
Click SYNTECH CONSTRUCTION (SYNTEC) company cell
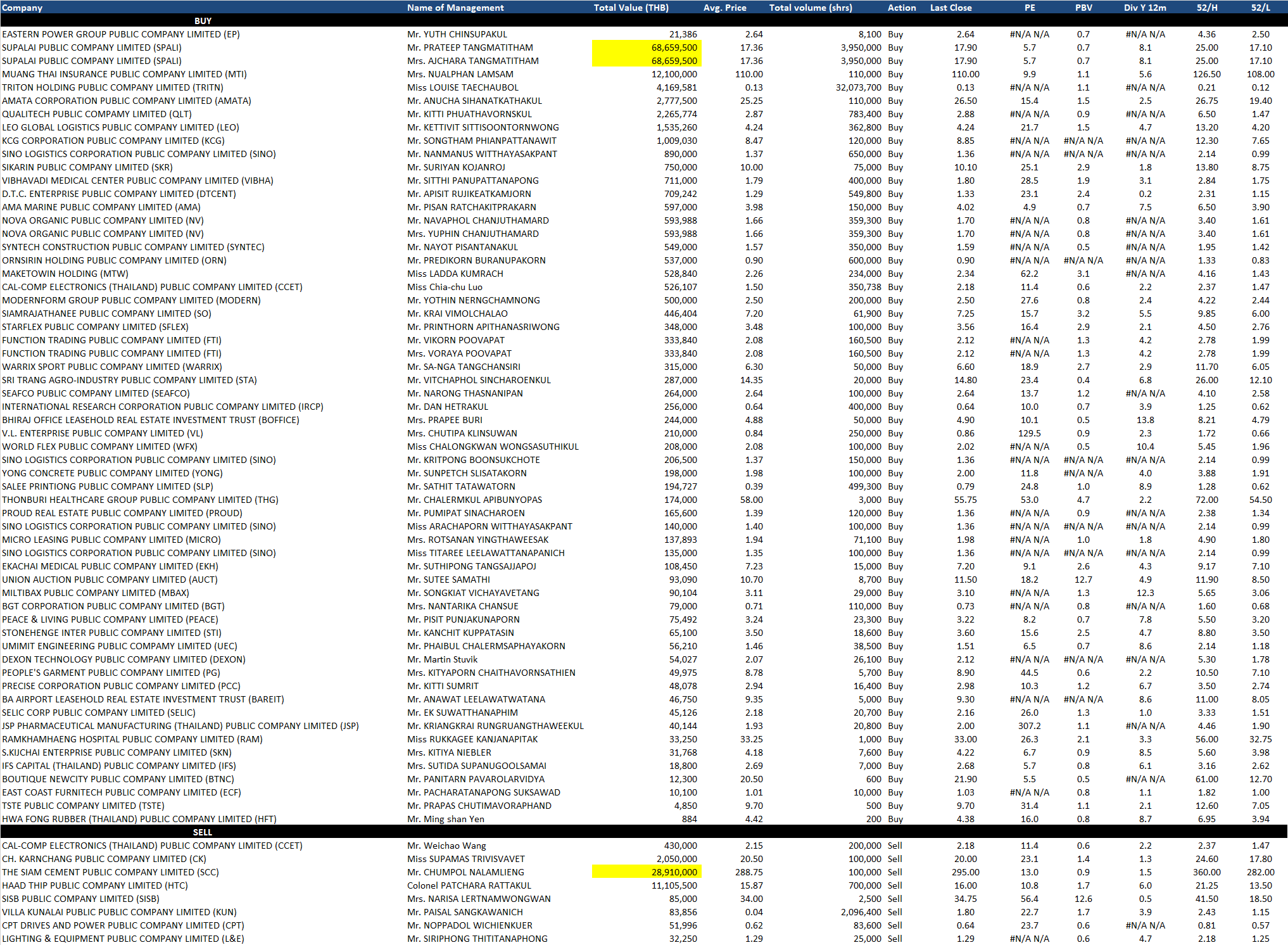(133, 247)
